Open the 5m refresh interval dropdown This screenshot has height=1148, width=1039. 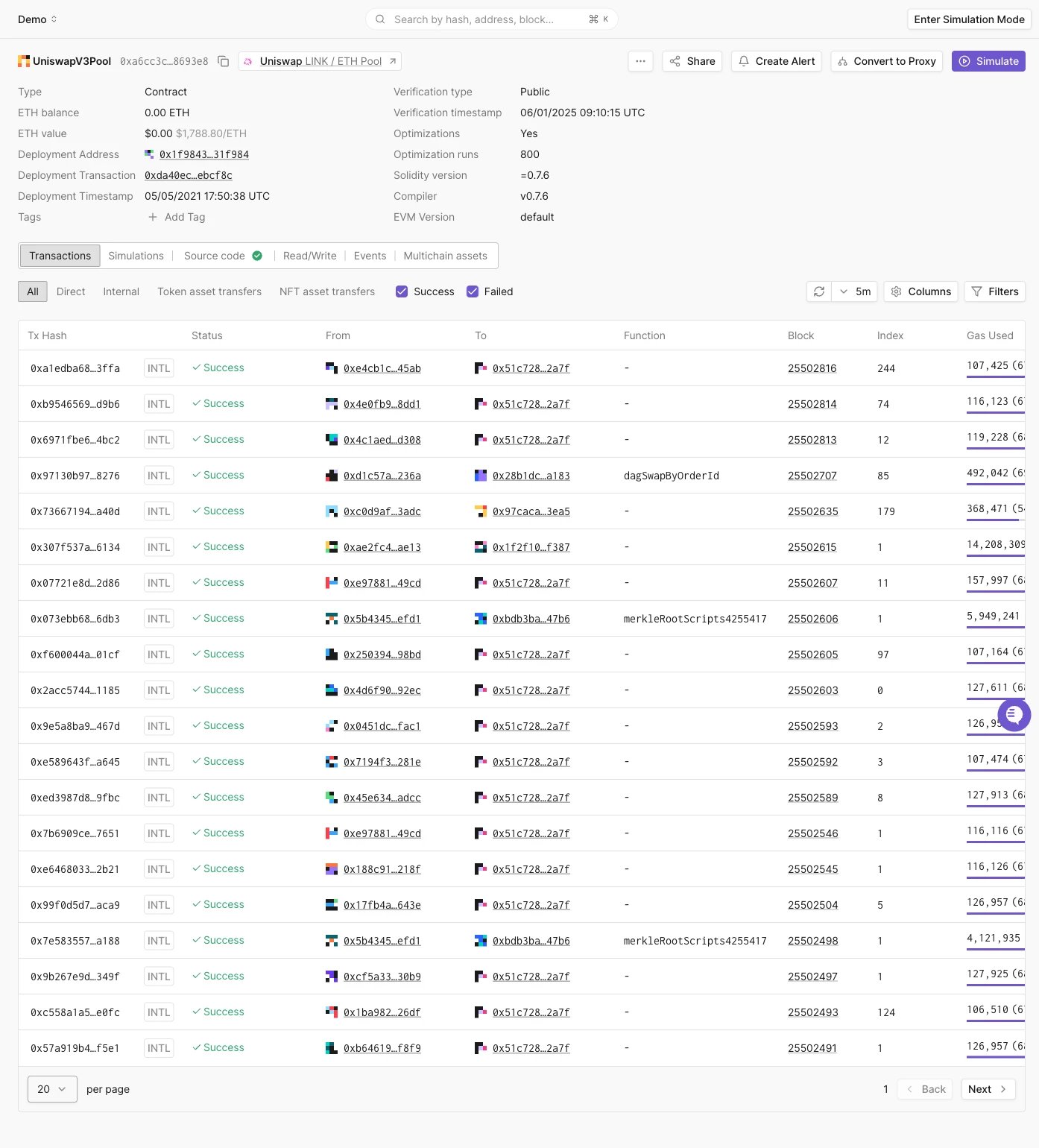point(855,291)
